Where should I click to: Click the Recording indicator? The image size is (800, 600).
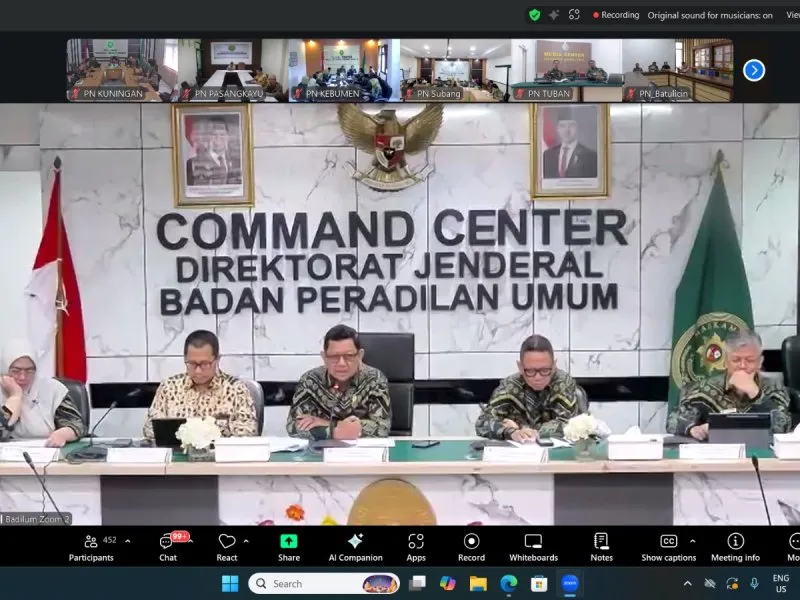click(616, 15)
